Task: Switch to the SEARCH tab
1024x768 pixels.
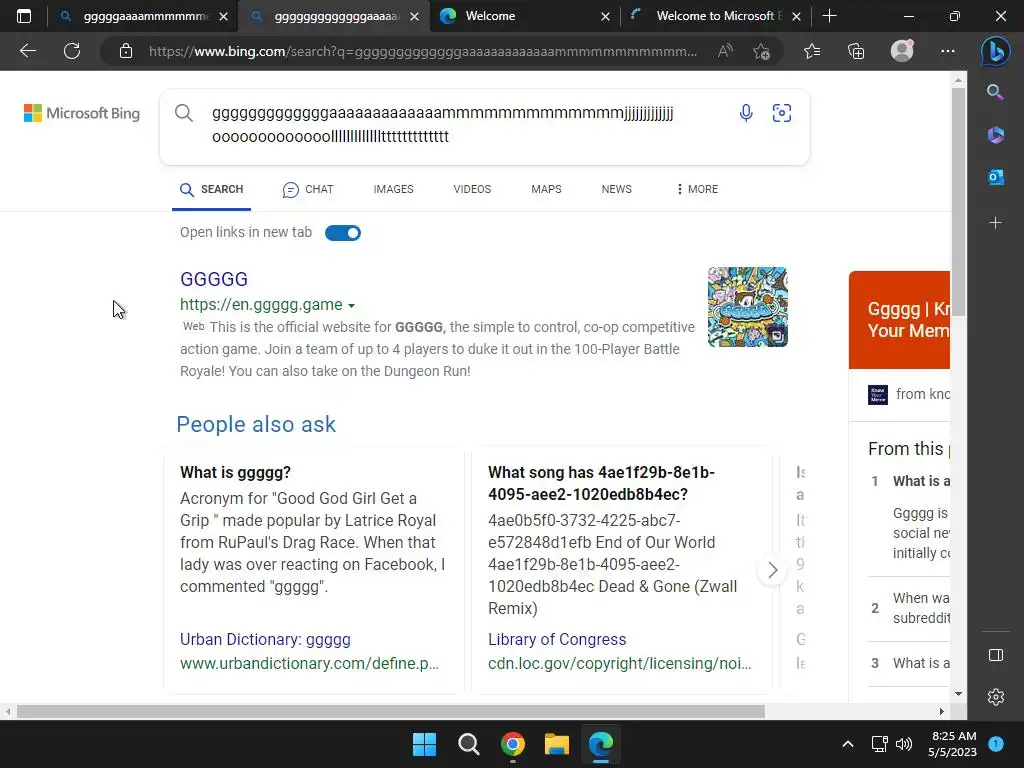Action: [212, 189]
